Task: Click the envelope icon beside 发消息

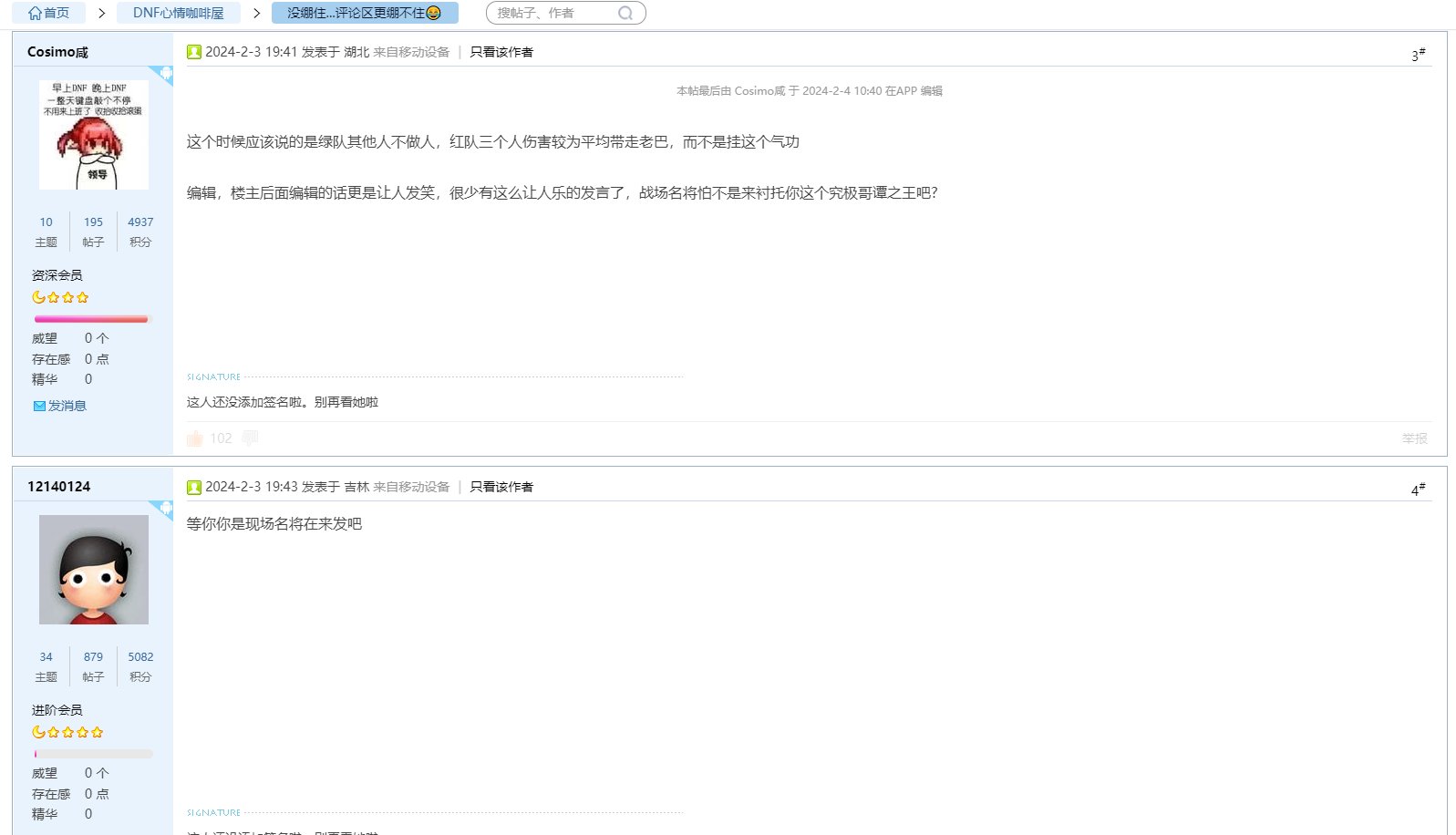Action: tap(39, 407)
